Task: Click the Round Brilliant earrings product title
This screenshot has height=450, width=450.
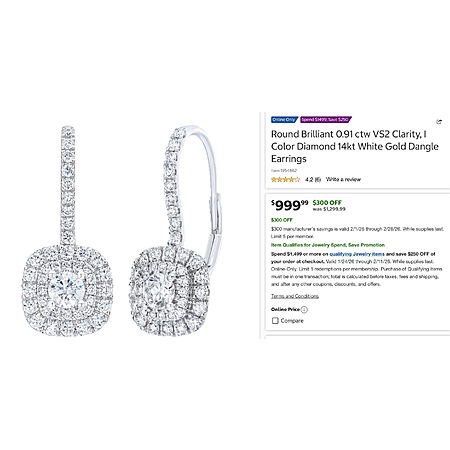Action: [354, 146]
